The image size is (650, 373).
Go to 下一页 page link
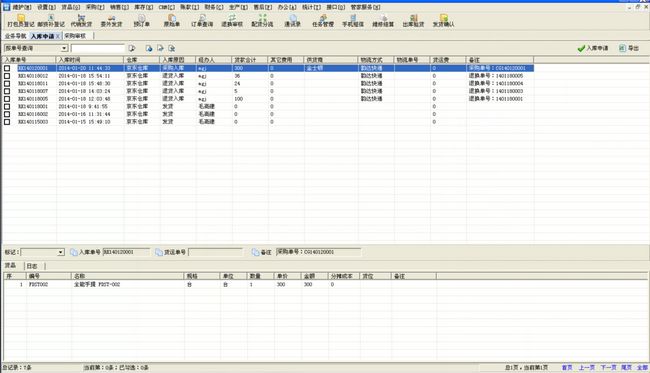click(x=608, y=367)
